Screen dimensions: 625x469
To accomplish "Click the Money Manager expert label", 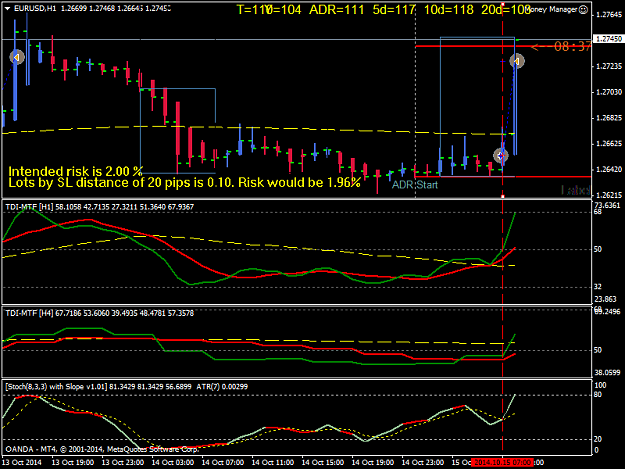I will [x=552, y=10].
